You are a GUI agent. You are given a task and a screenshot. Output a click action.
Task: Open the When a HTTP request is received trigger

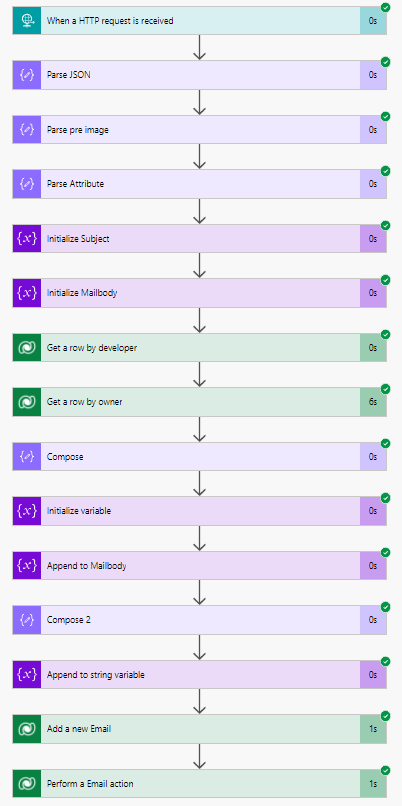pos(199,21)
